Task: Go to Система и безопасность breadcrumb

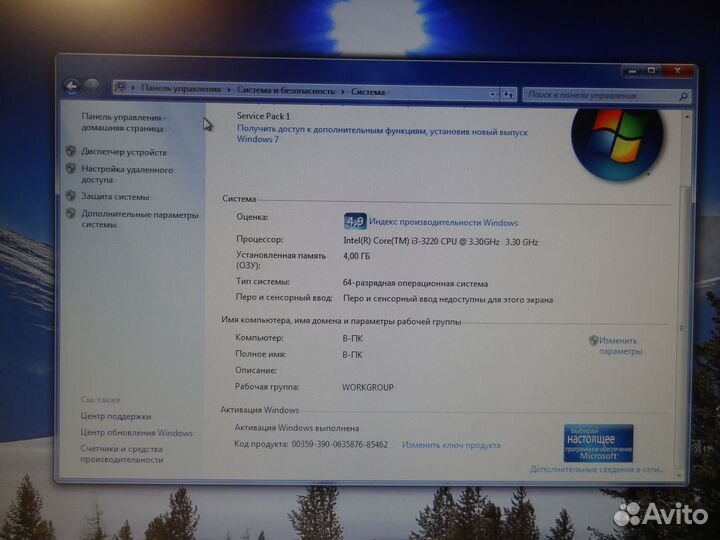Action: (286, 91)
